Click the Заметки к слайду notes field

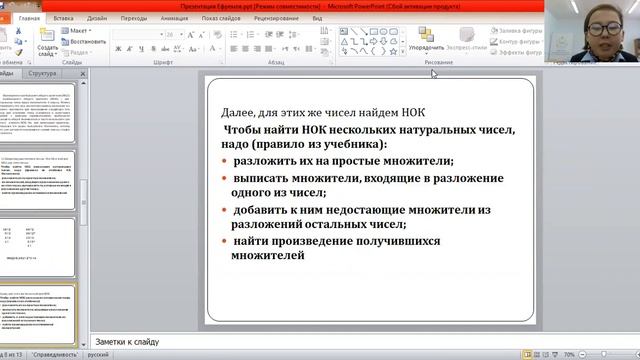[365, 342]
